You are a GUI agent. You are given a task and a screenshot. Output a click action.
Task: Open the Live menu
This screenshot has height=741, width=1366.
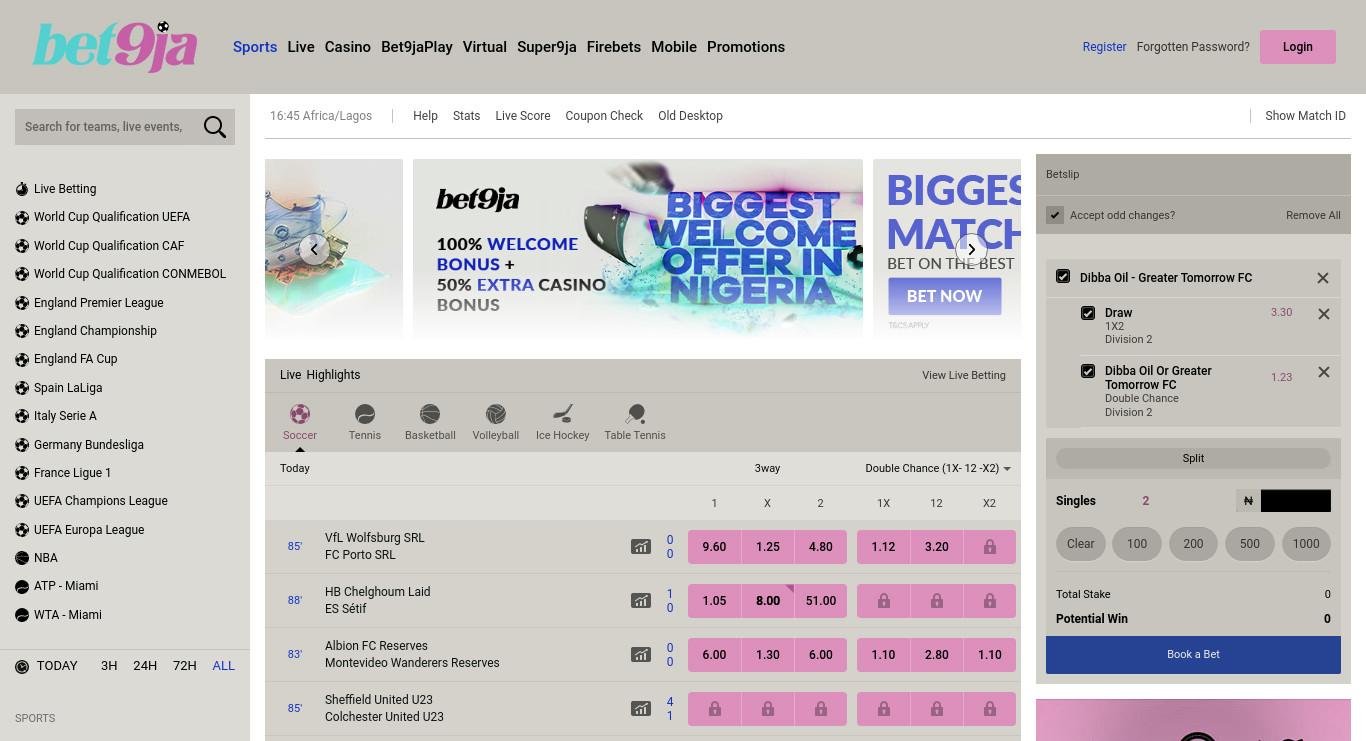[x=301, y=47]
